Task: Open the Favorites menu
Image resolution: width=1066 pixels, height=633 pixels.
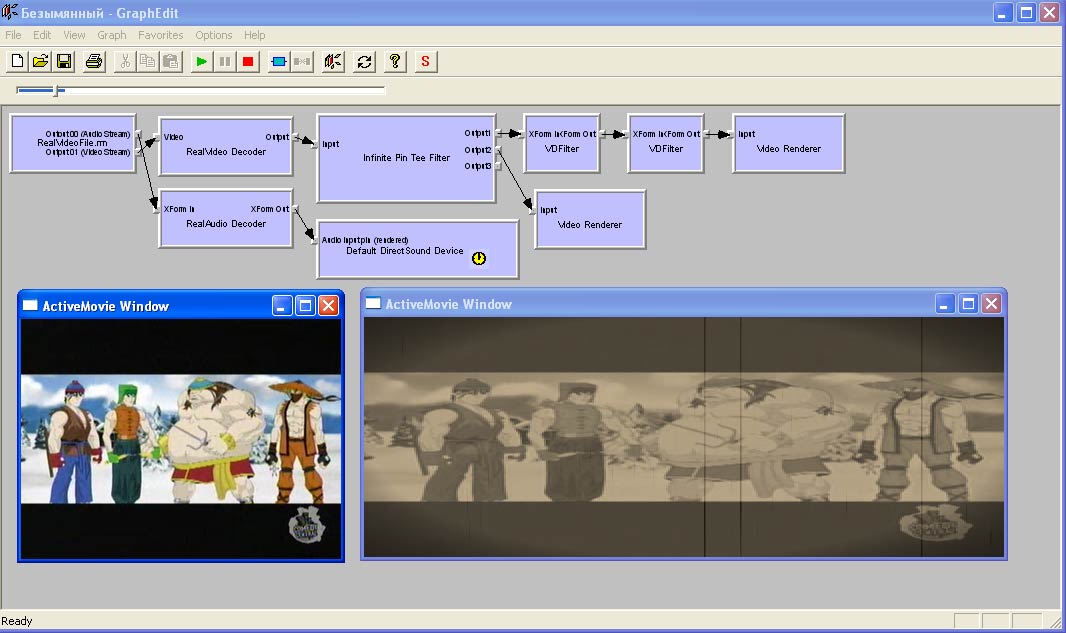Action: click(160, 35)
